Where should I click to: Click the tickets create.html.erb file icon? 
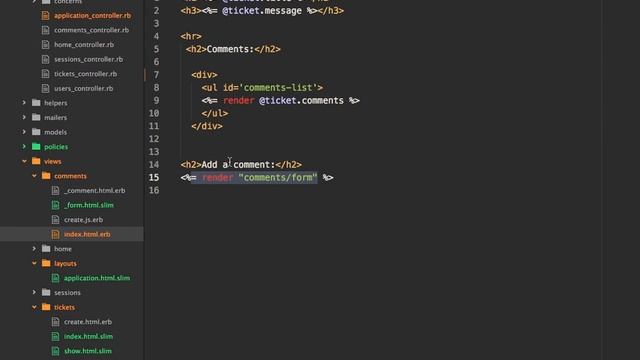coord(56,322)
